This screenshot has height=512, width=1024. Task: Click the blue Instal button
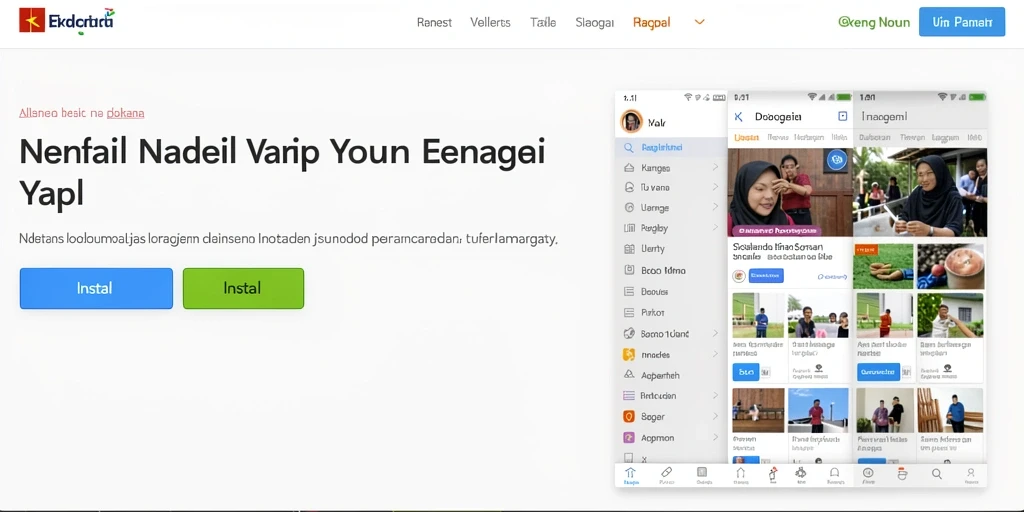[96, 288]
